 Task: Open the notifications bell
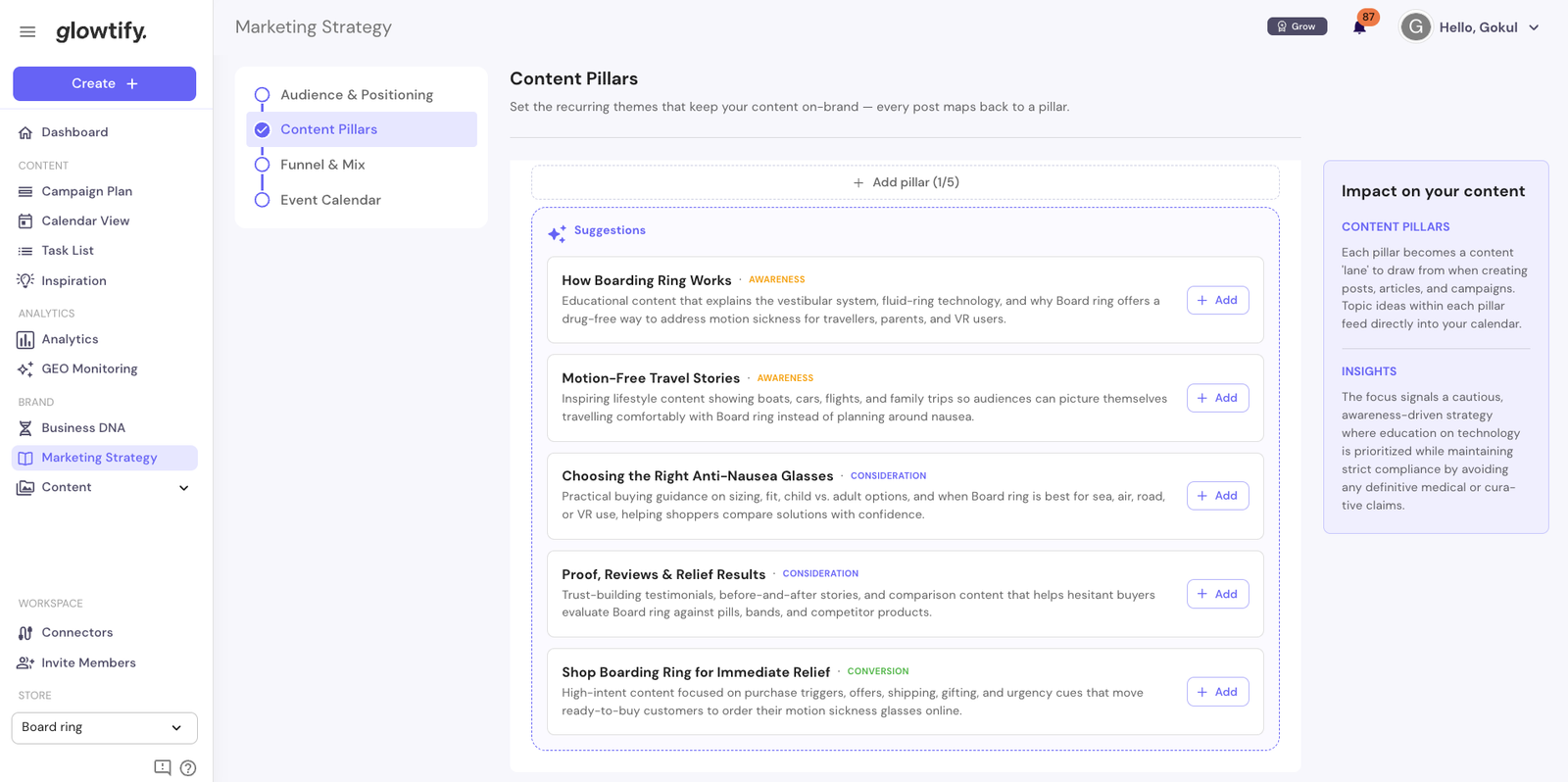[x=1359, y=27]
